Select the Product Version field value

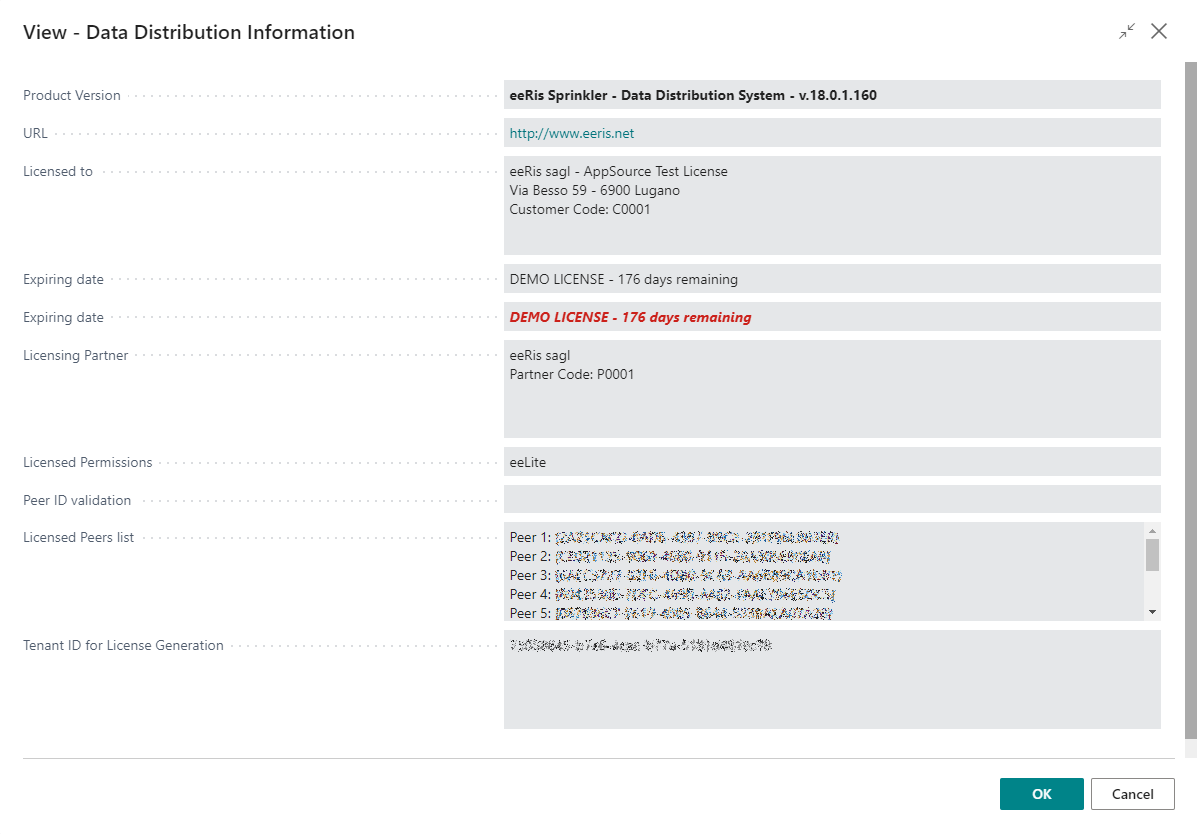692,95
